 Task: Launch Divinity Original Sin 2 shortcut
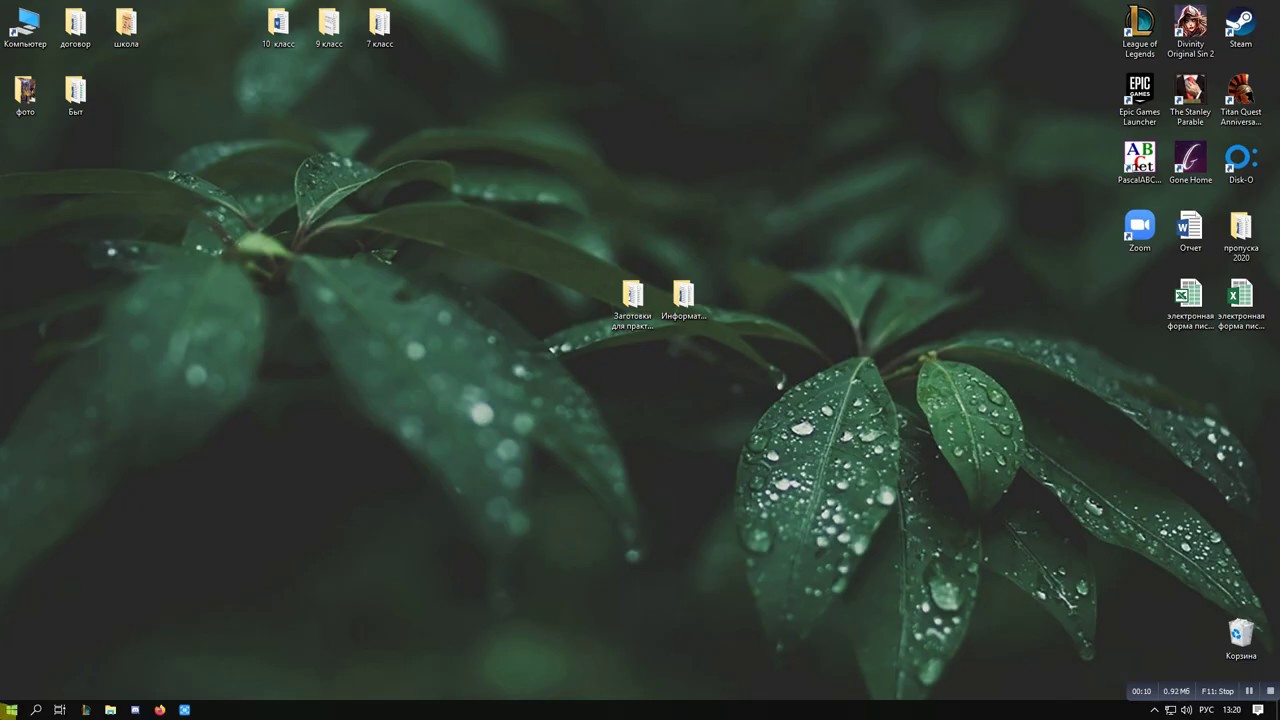[x=1190, y=32]
